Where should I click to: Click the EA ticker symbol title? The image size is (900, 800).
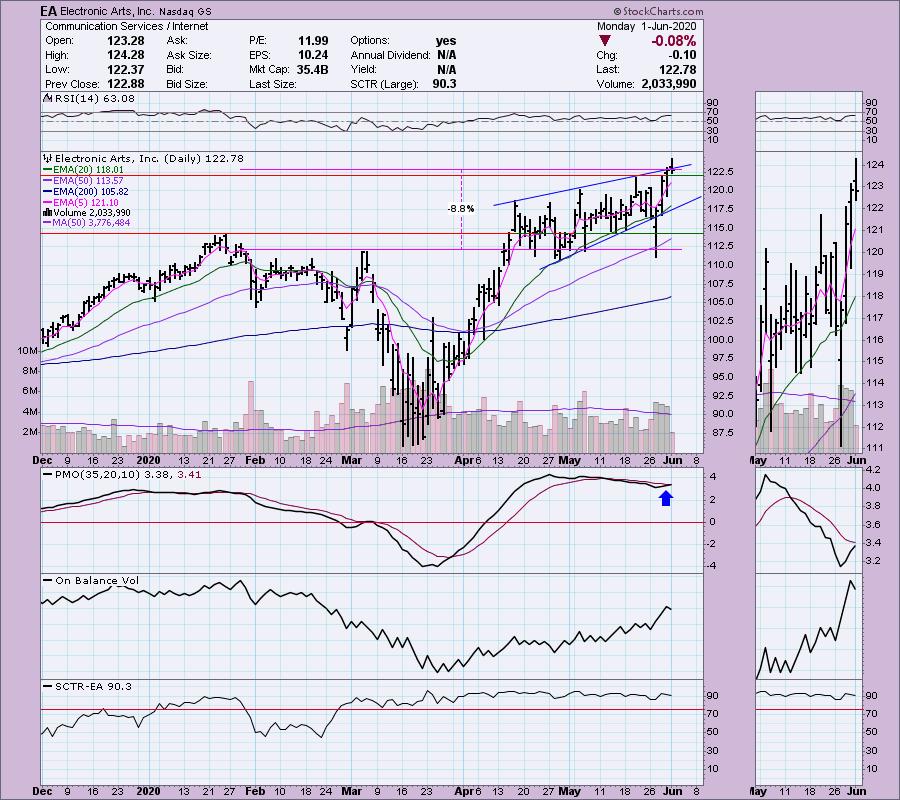49,11
